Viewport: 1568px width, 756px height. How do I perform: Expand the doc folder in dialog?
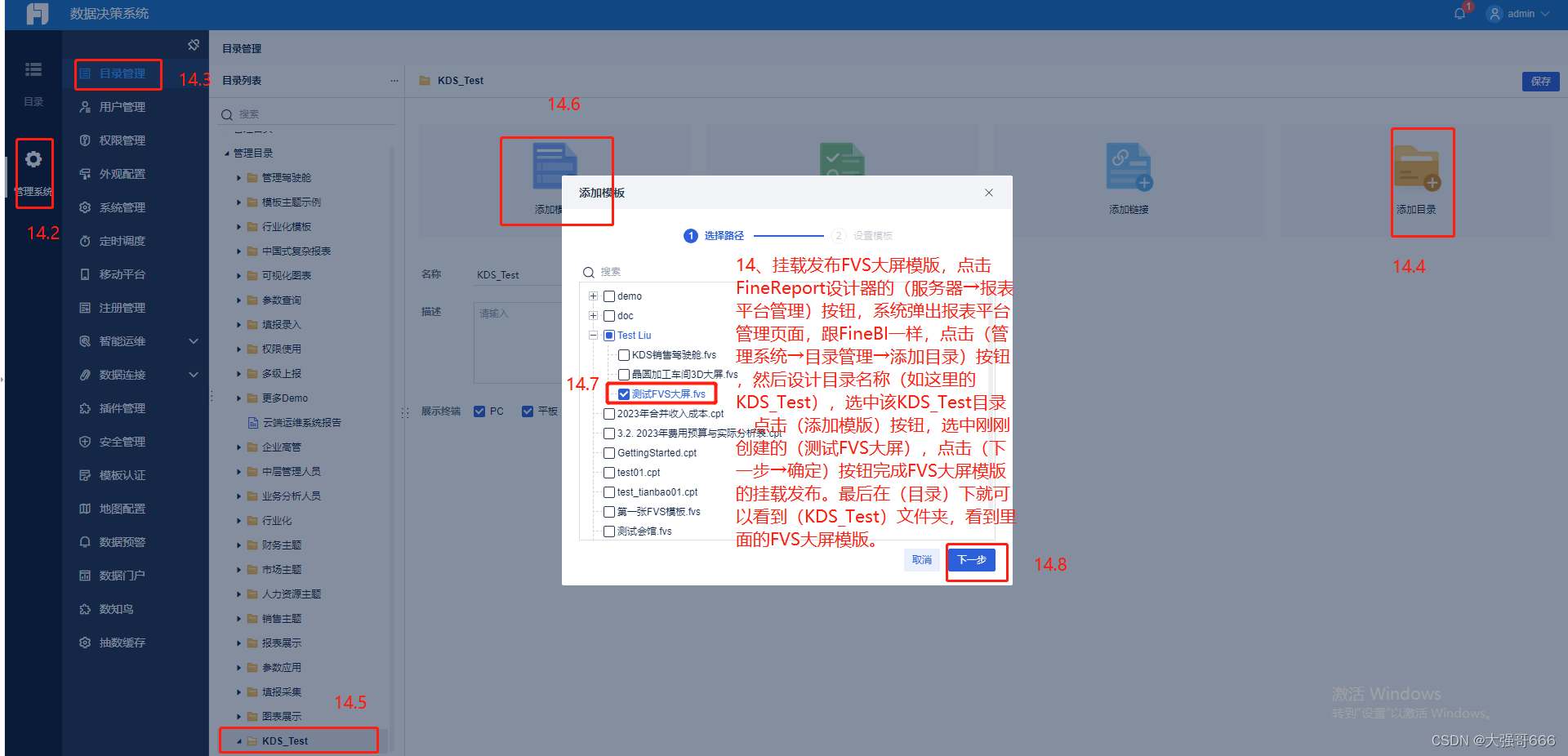click(x=594, y=316)
